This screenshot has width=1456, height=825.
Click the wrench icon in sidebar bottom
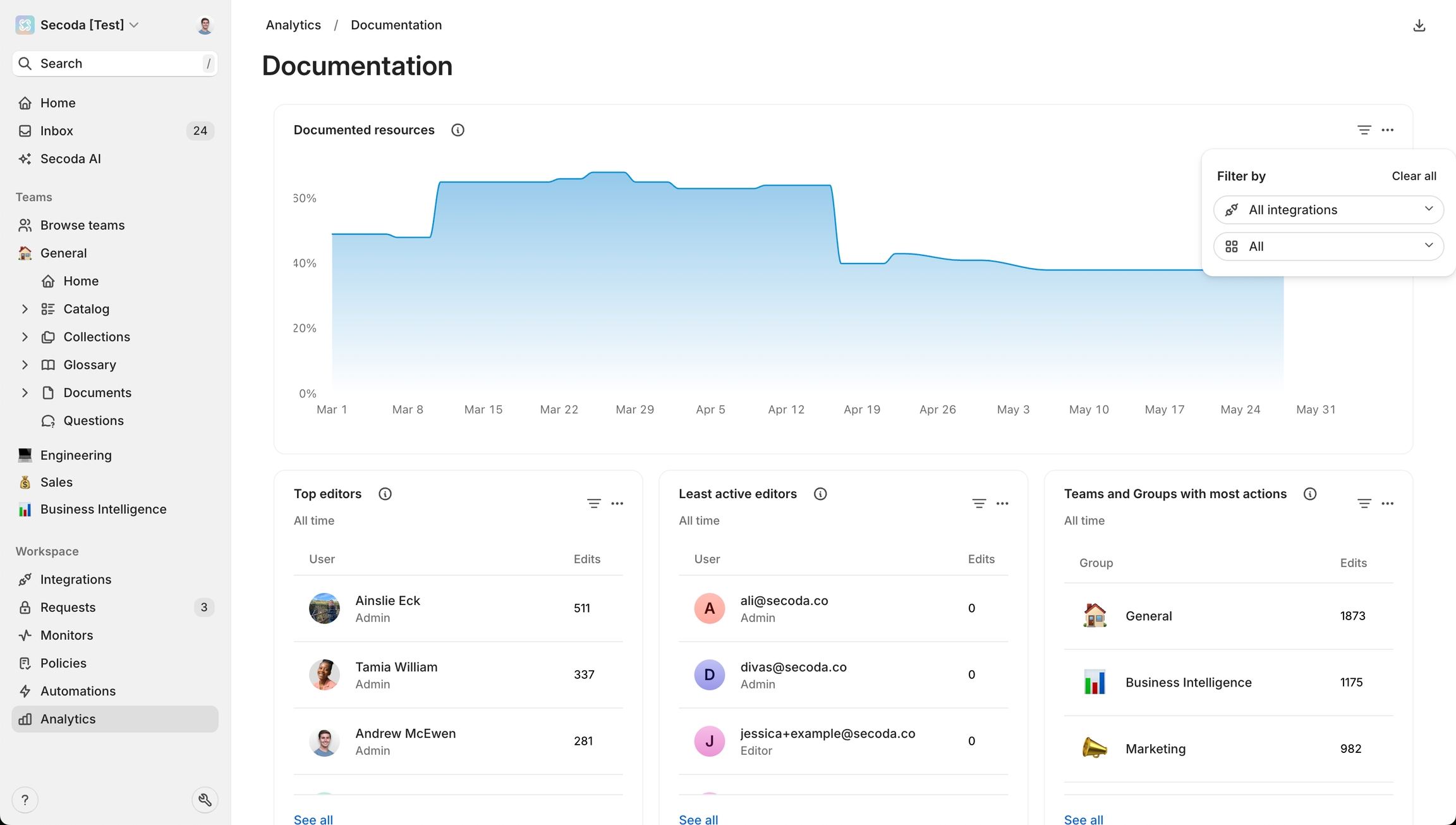click(205, 800)
